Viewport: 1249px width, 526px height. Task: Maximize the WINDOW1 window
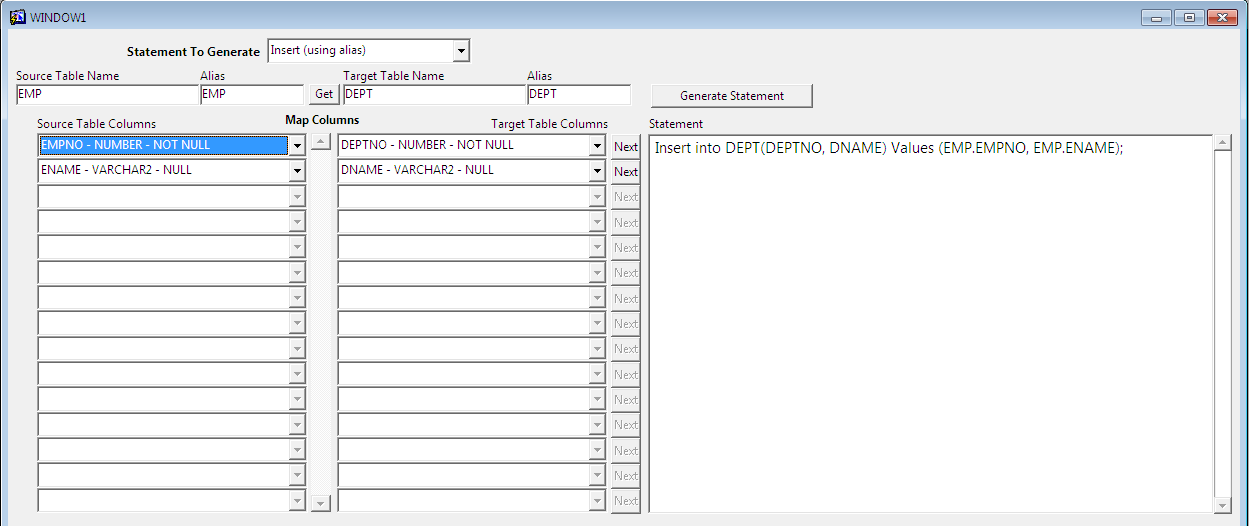click(x=1189, y=17)
